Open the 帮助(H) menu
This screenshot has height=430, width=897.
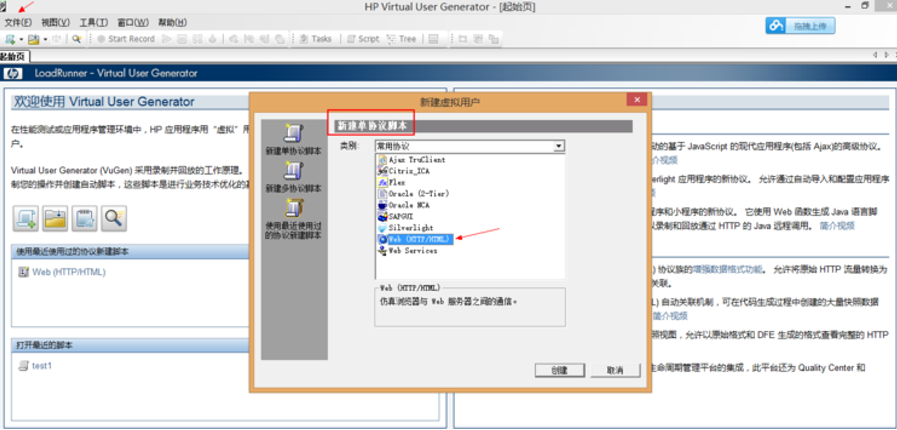point(172,23)
